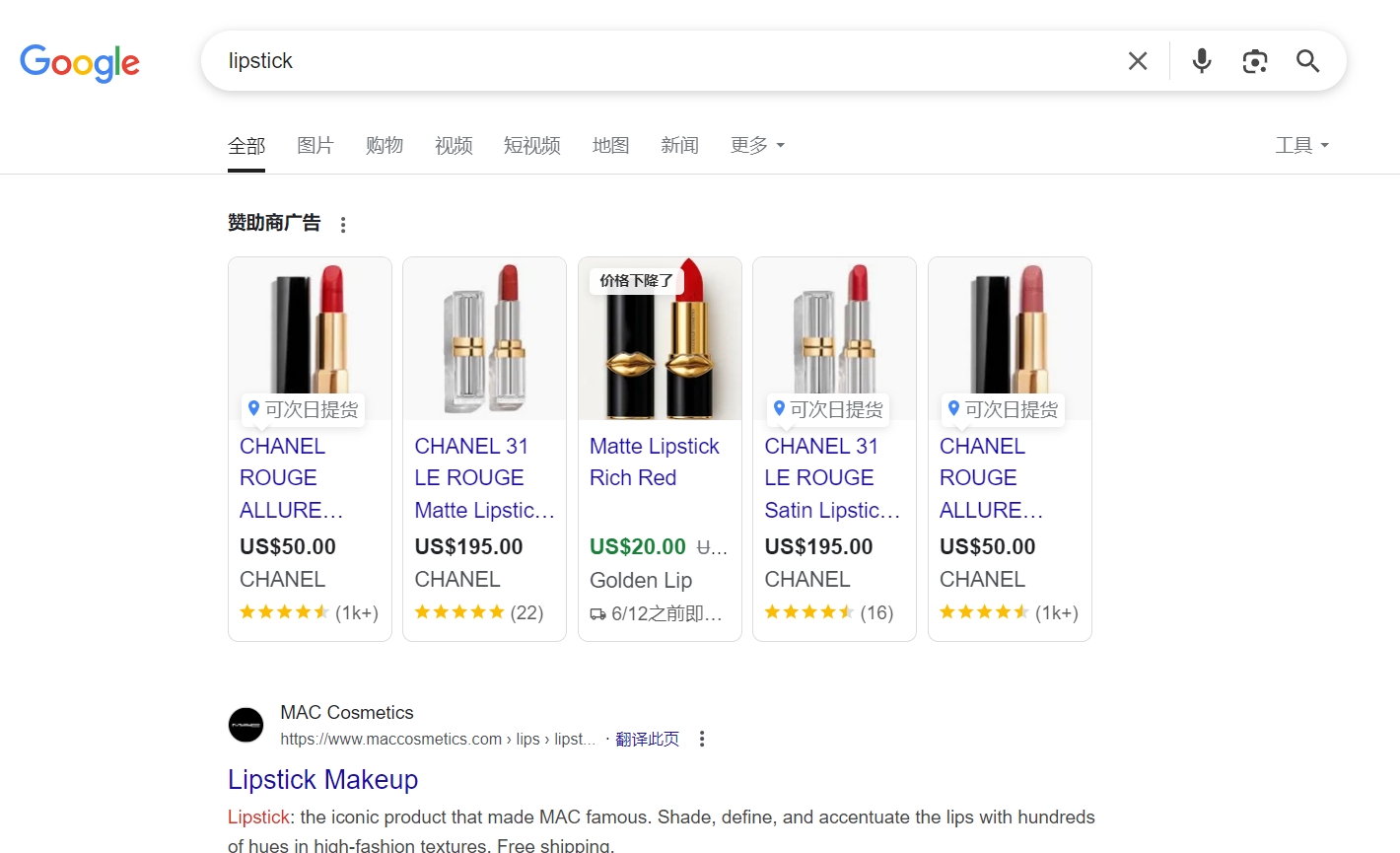1400x853 pixels.
Task: Click the 价格下降了 badge
Action: [637, 281]
